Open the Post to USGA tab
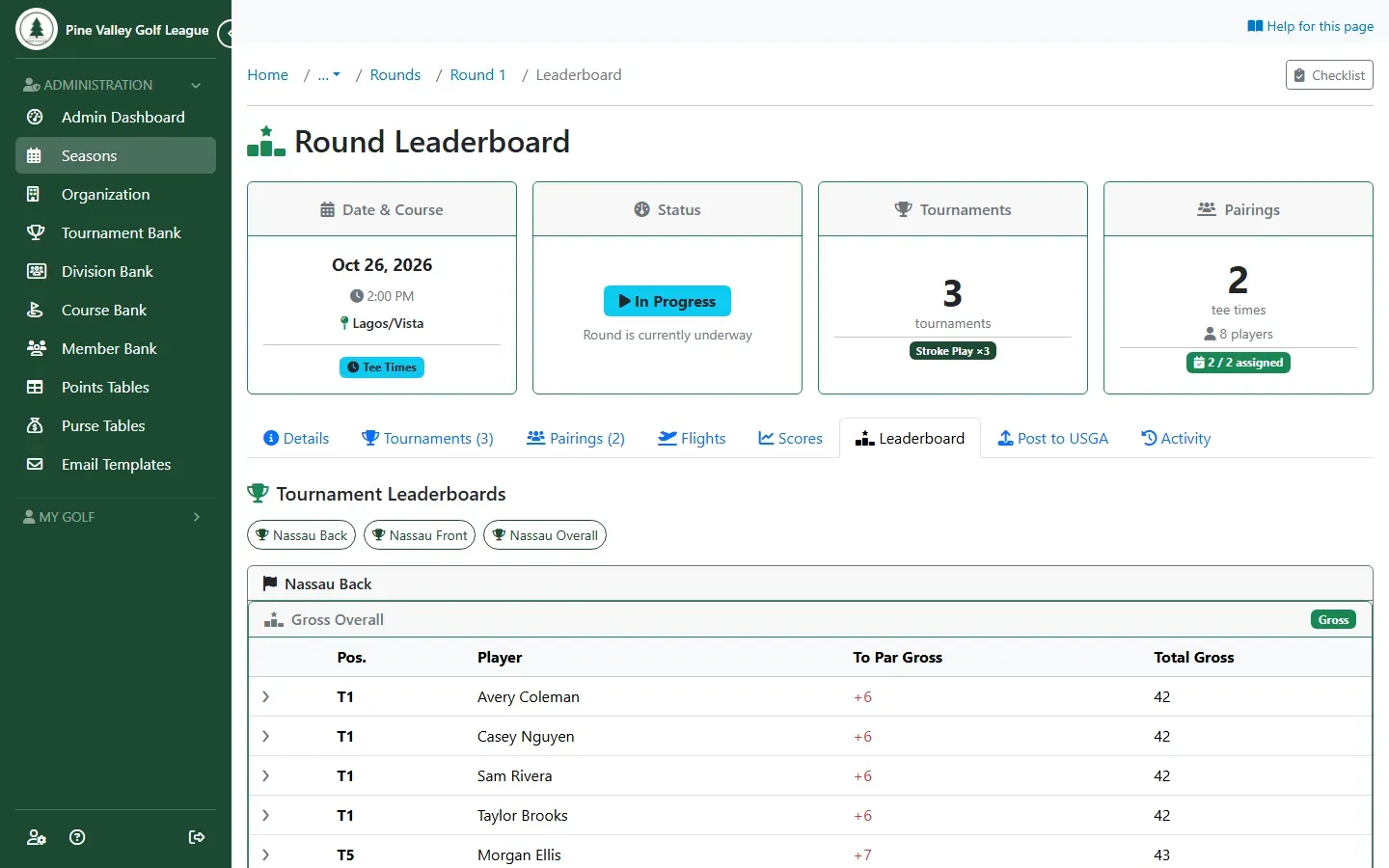This screenshot has height=868, width=1389. [1052, 438]
